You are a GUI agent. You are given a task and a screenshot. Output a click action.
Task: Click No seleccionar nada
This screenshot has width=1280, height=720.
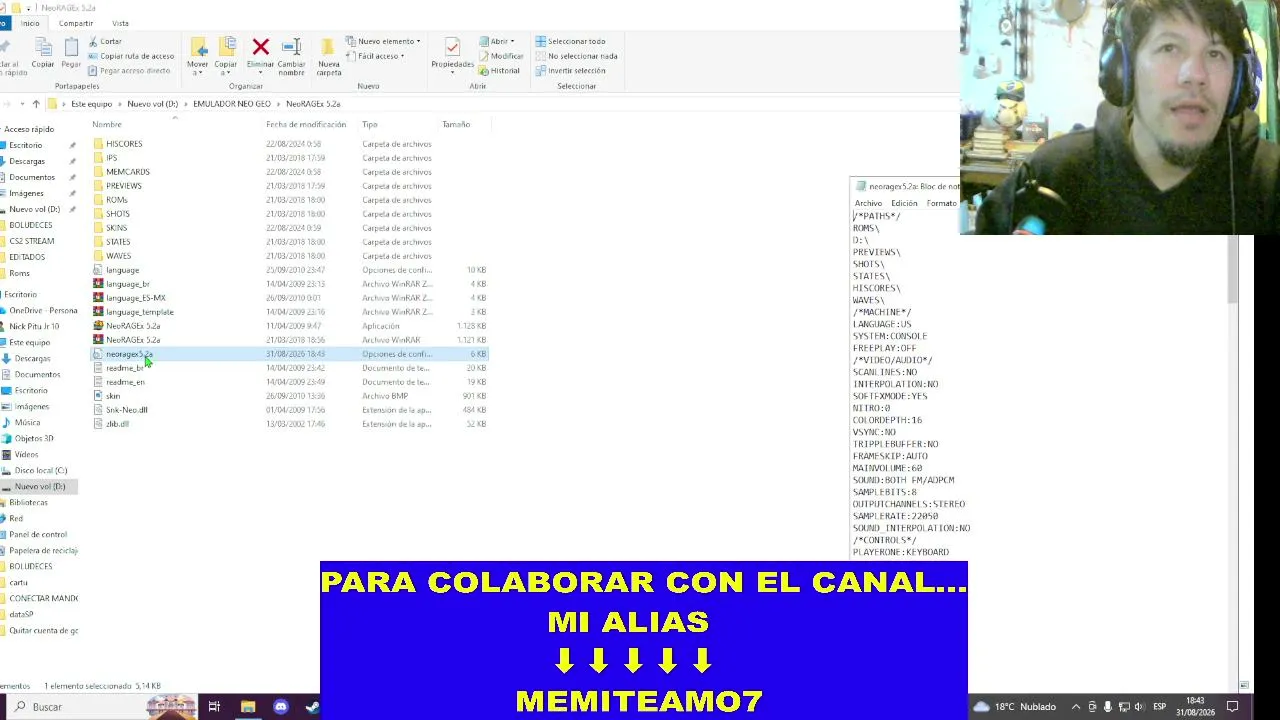pos(576,56)
